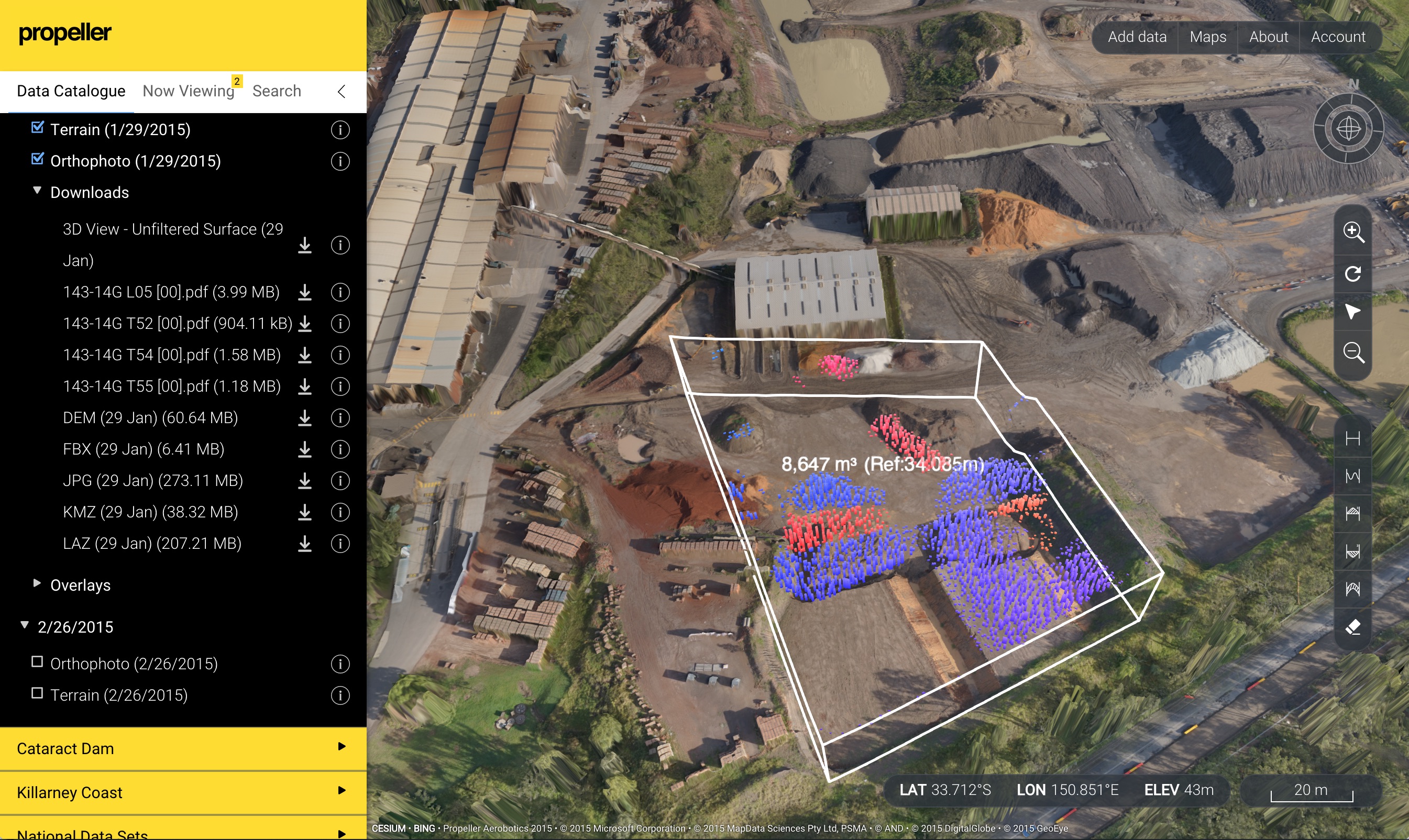
Task: Download 143-14G T54 [00].pdf
Action: coord(304,355)
